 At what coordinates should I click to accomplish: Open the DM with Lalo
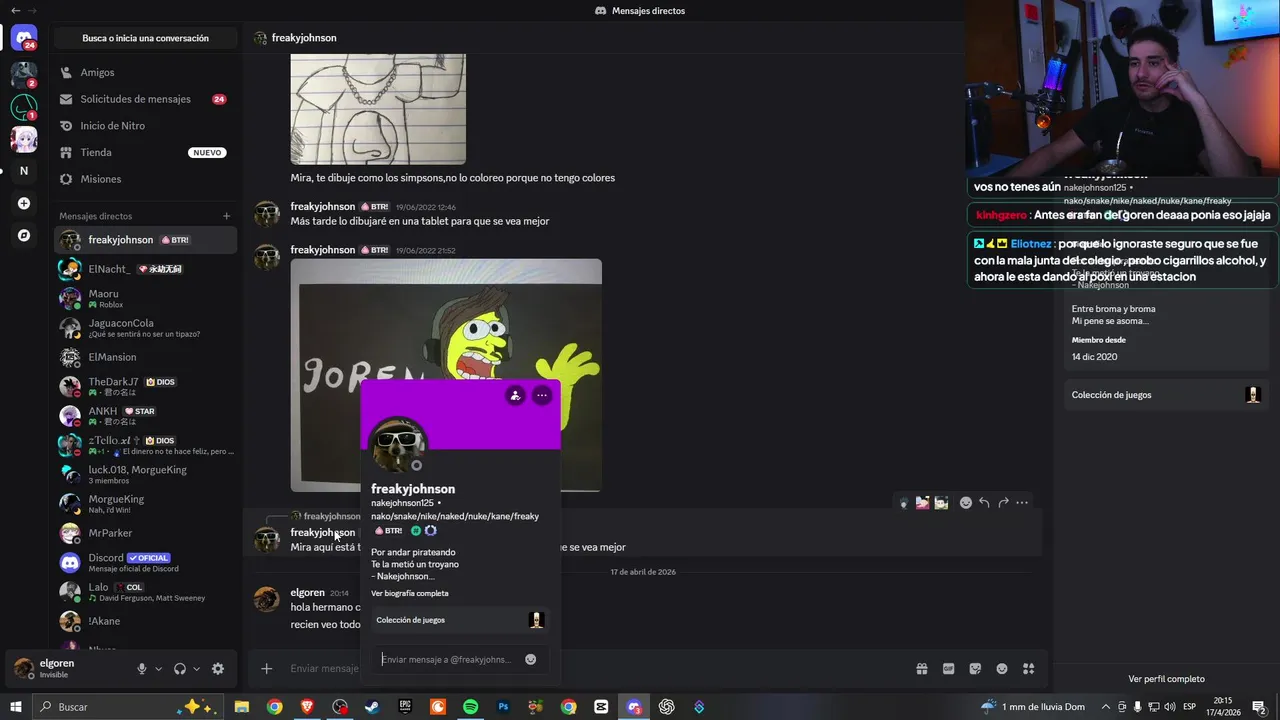145,592
